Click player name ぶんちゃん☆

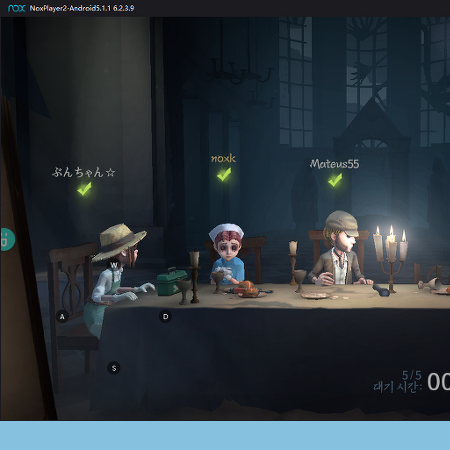point(84,172)
